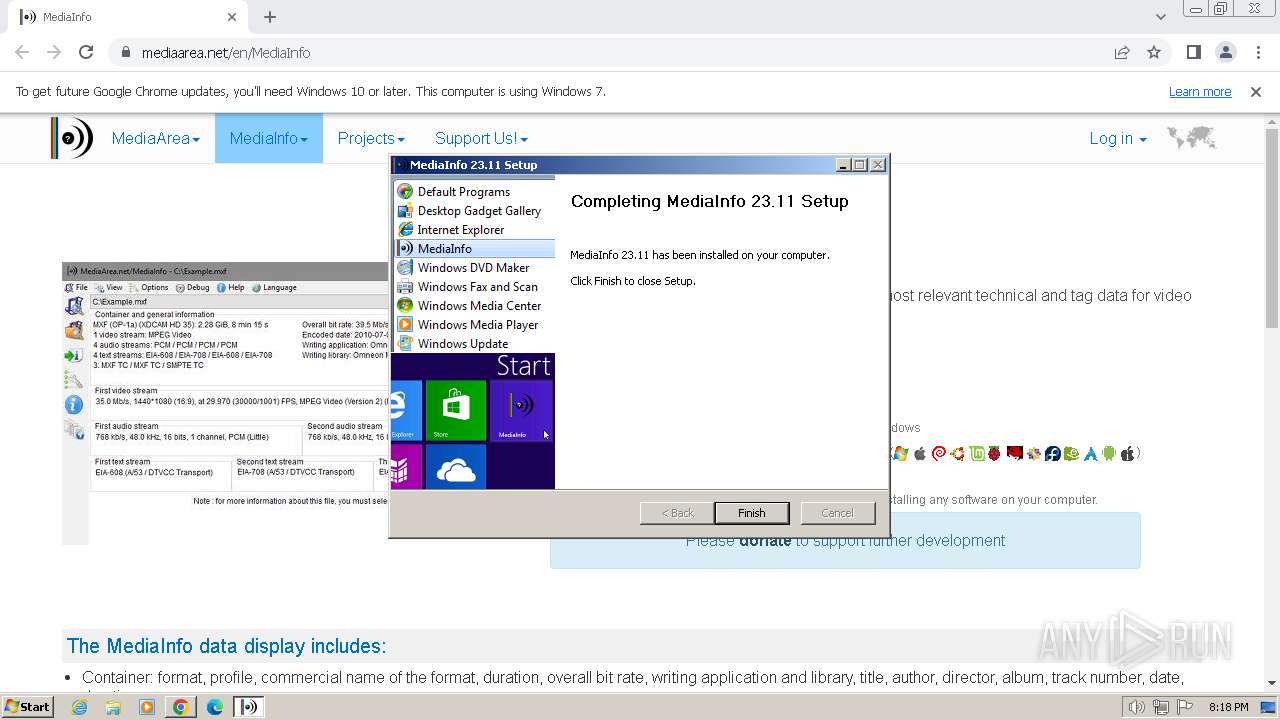Bookmark this page with the star icon
The height and width of the screenshot is (720, 1280).
tap(1154, 52)
